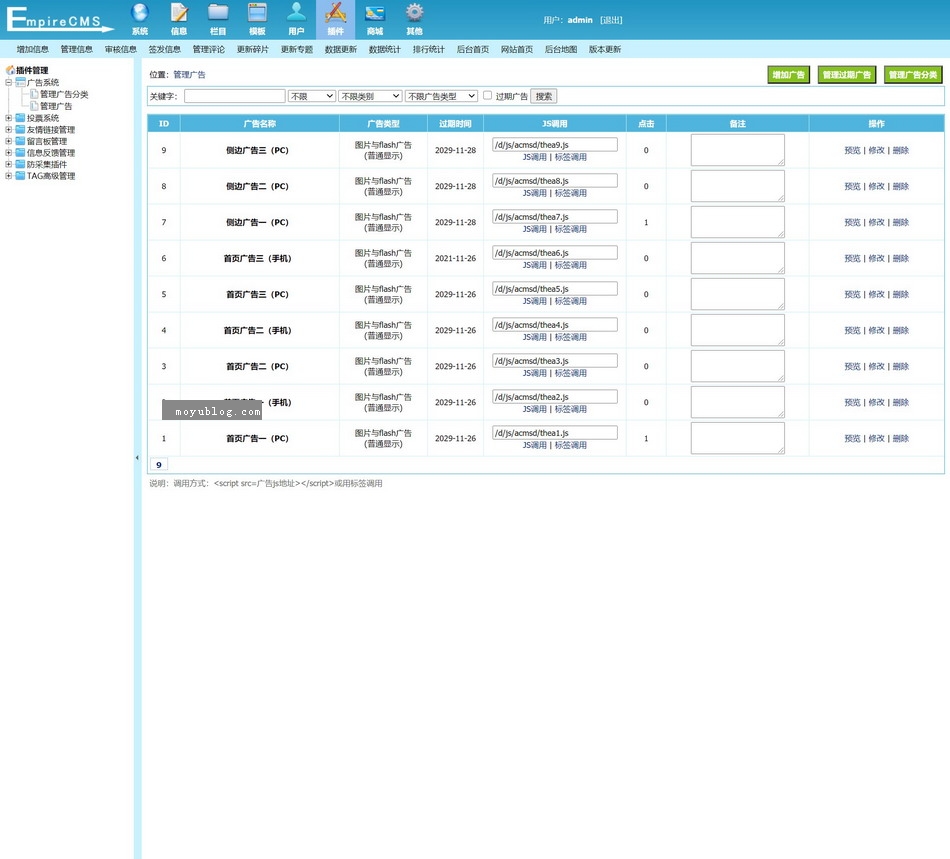Screen dimensions: 950x859
Task: Expand the 投票系统 tree node
Action: [x=8, y=118]
